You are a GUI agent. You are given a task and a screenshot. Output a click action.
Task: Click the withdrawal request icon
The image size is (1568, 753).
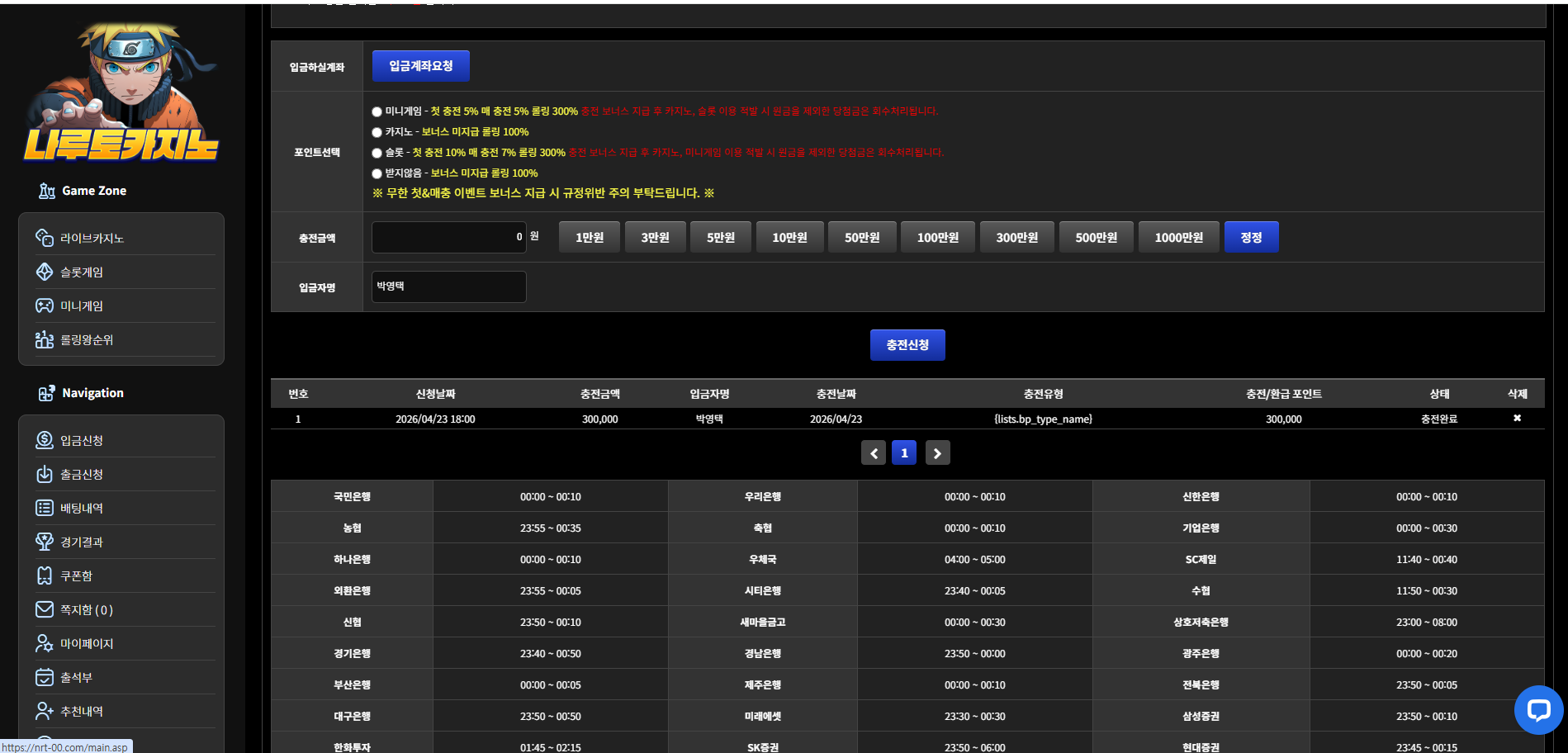pyautogui.click(x=45, y=474)
